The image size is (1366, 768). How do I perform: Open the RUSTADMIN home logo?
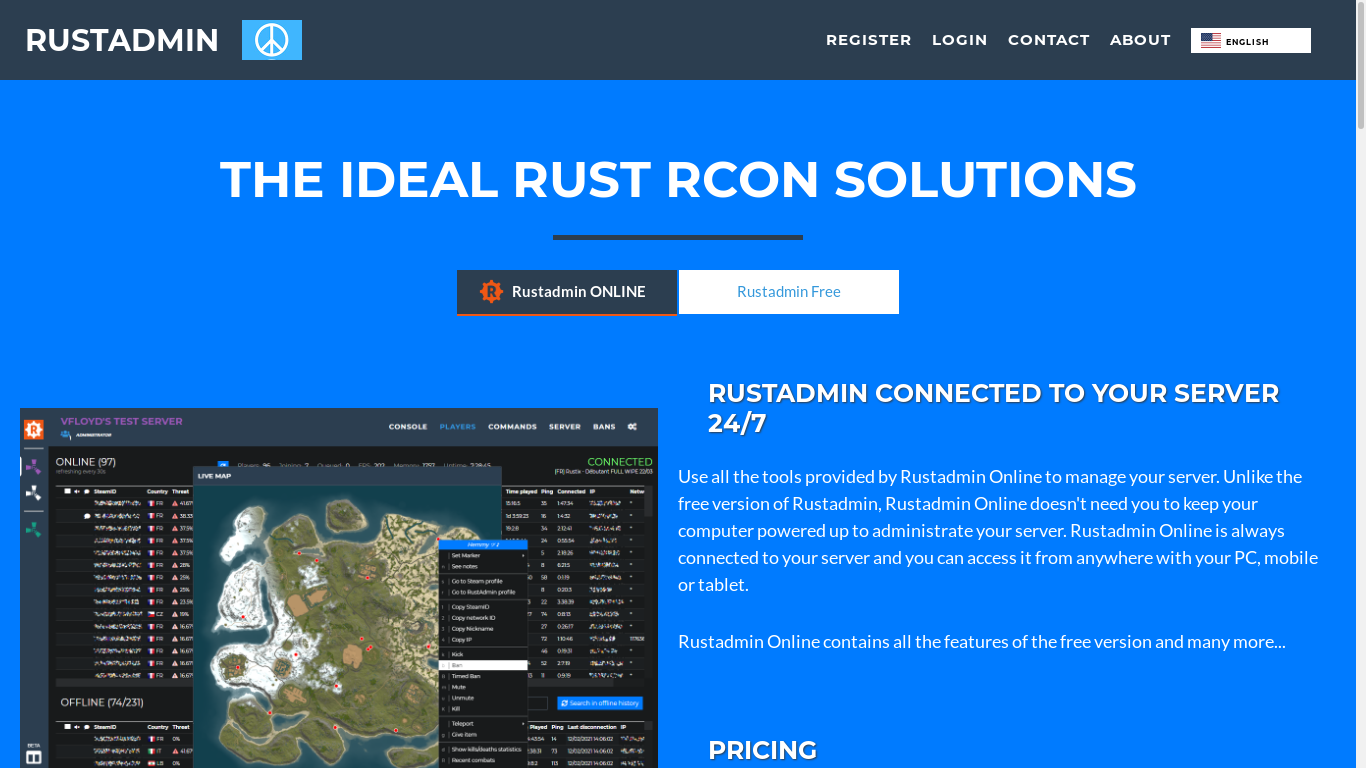122,40
